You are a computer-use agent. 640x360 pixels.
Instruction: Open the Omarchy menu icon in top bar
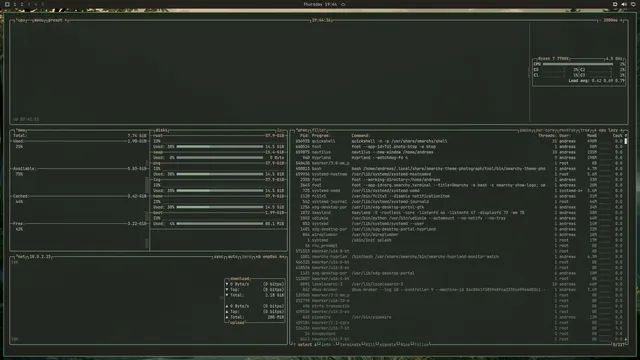pos(7,4)
